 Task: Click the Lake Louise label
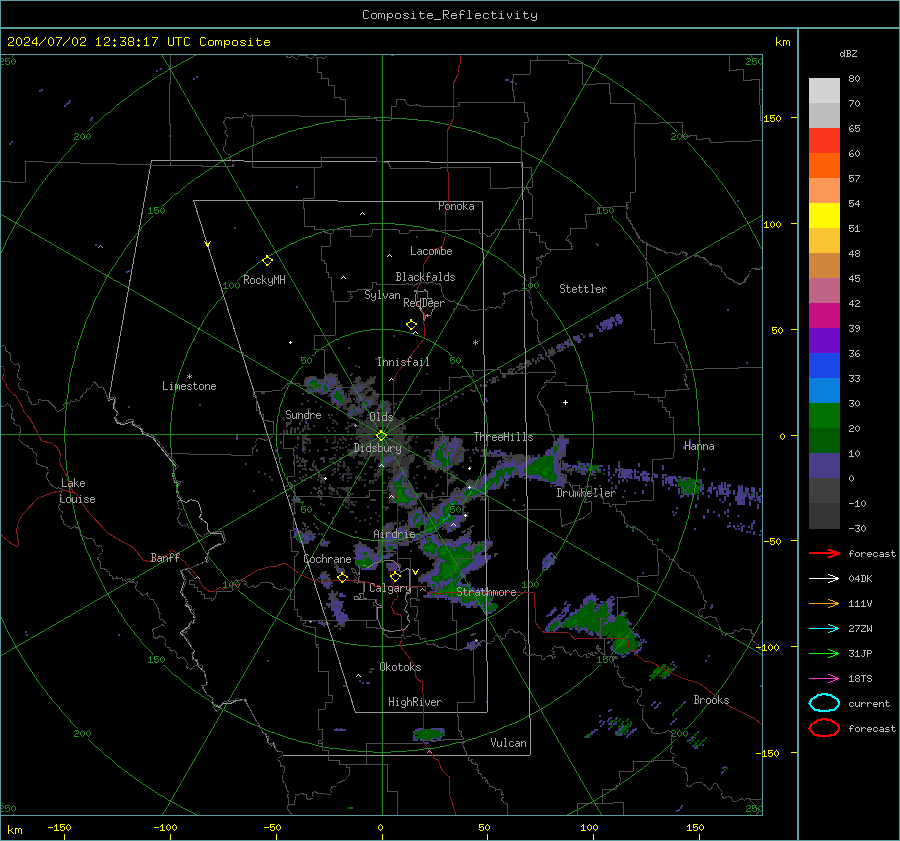[x=77, y=491]
